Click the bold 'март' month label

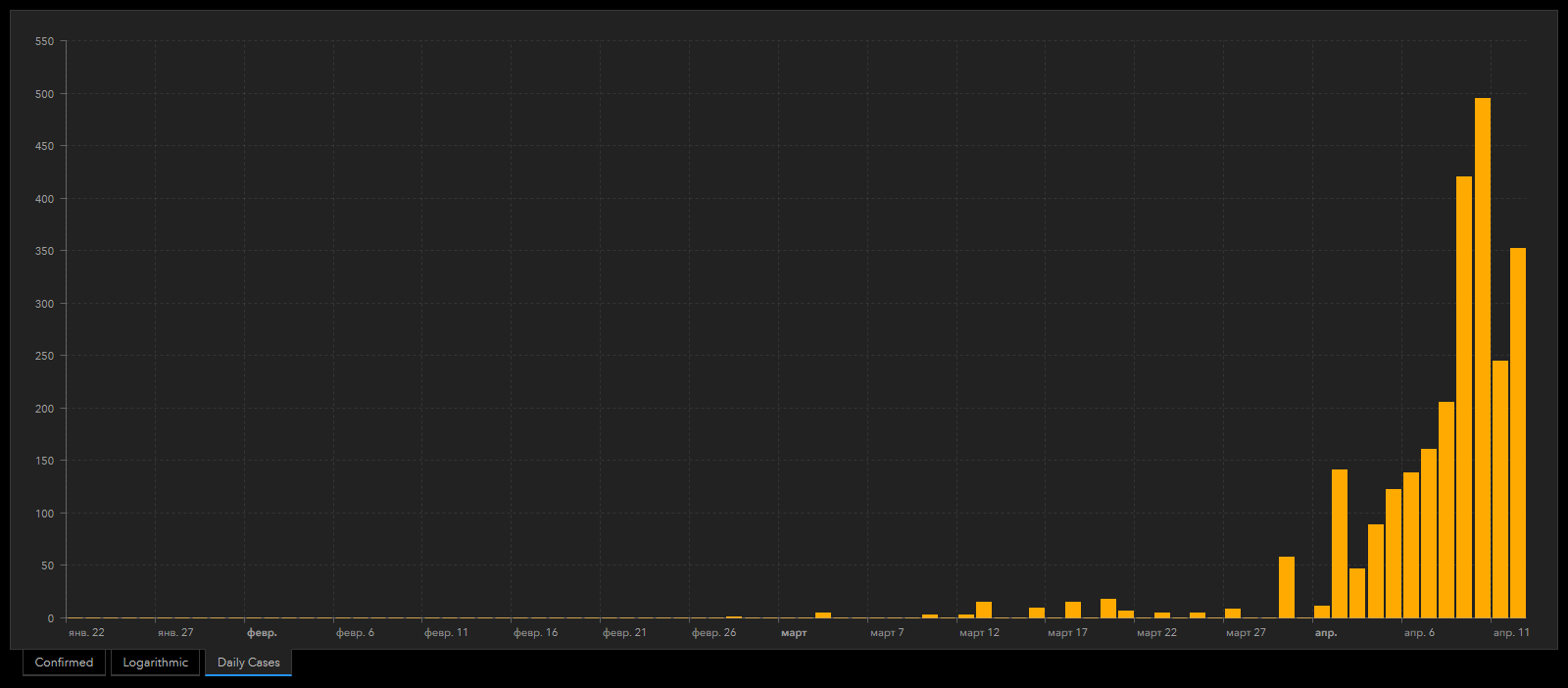click(x=794, y=633)
